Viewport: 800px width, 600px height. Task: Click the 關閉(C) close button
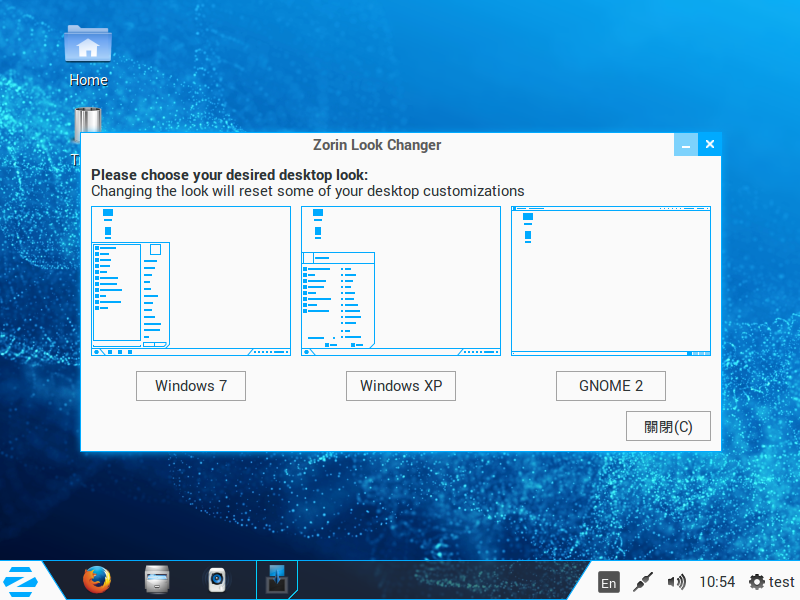pyautogui.click(x=668, y=426)
